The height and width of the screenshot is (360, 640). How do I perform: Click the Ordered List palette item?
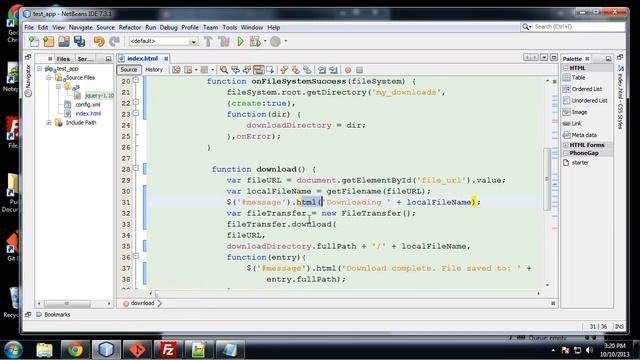[x=587, y=89]
